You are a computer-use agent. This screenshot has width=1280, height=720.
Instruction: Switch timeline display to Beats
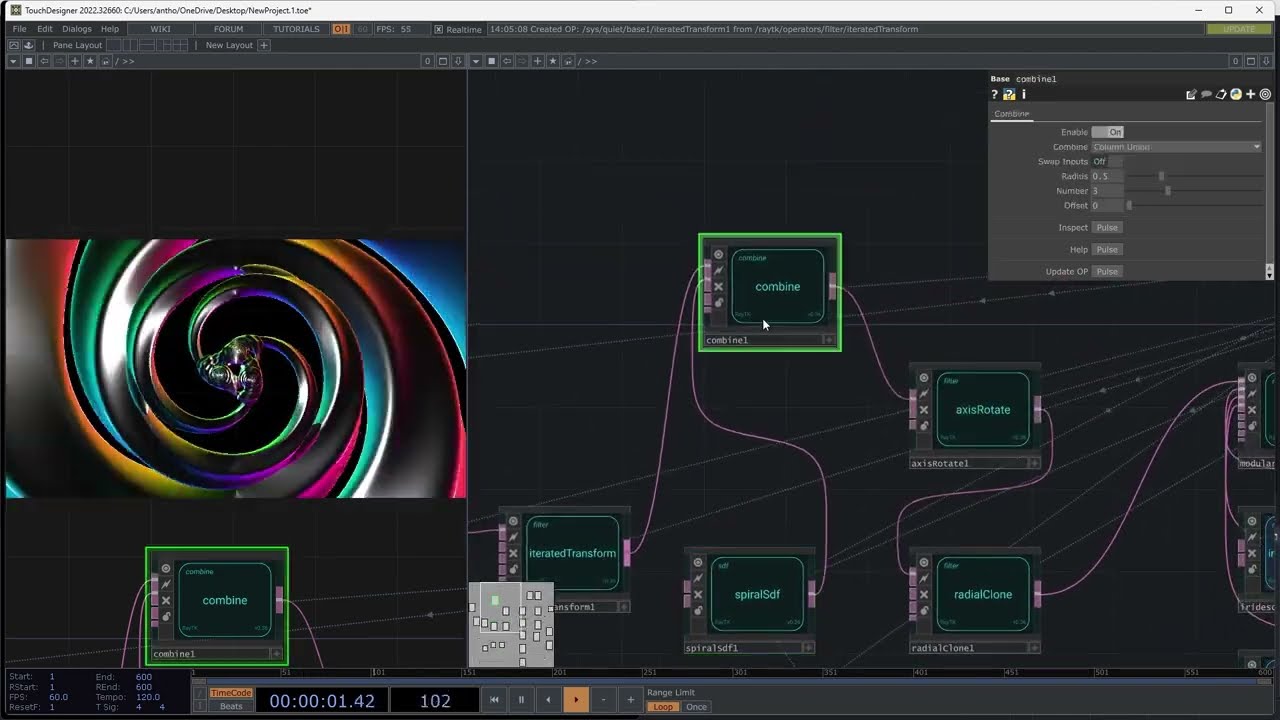coord(231,706)
